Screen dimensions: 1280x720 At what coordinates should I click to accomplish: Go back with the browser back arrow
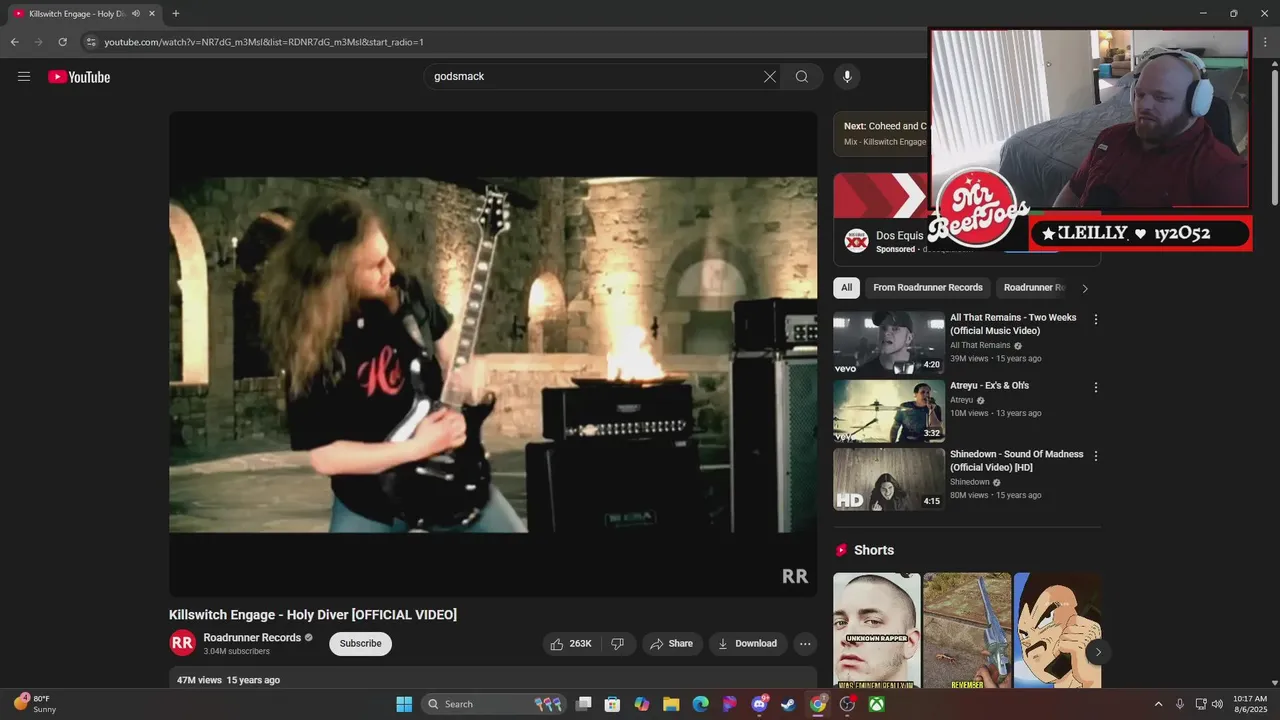tap(14, 42)
